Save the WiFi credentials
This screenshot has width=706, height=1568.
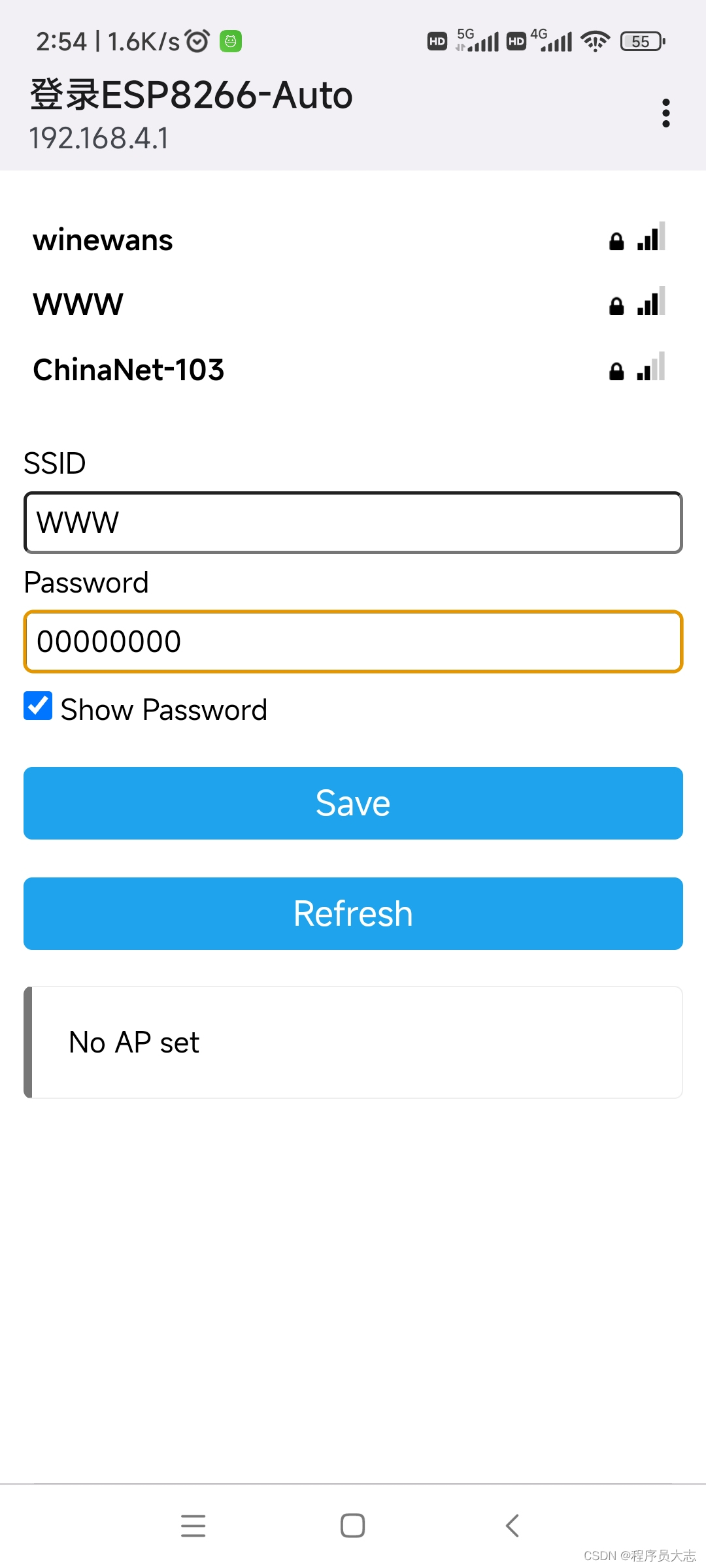tap(353, 803)
